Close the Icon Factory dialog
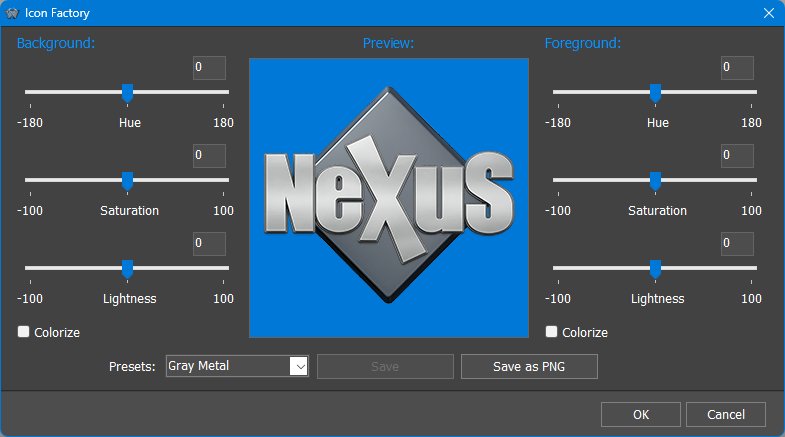The image size is (785, 437). (x=769, y=13)
